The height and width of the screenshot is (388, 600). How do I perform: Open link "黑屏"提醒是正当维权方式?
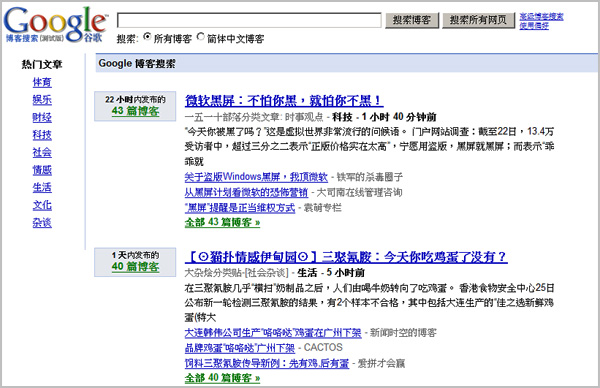point(240,208)
